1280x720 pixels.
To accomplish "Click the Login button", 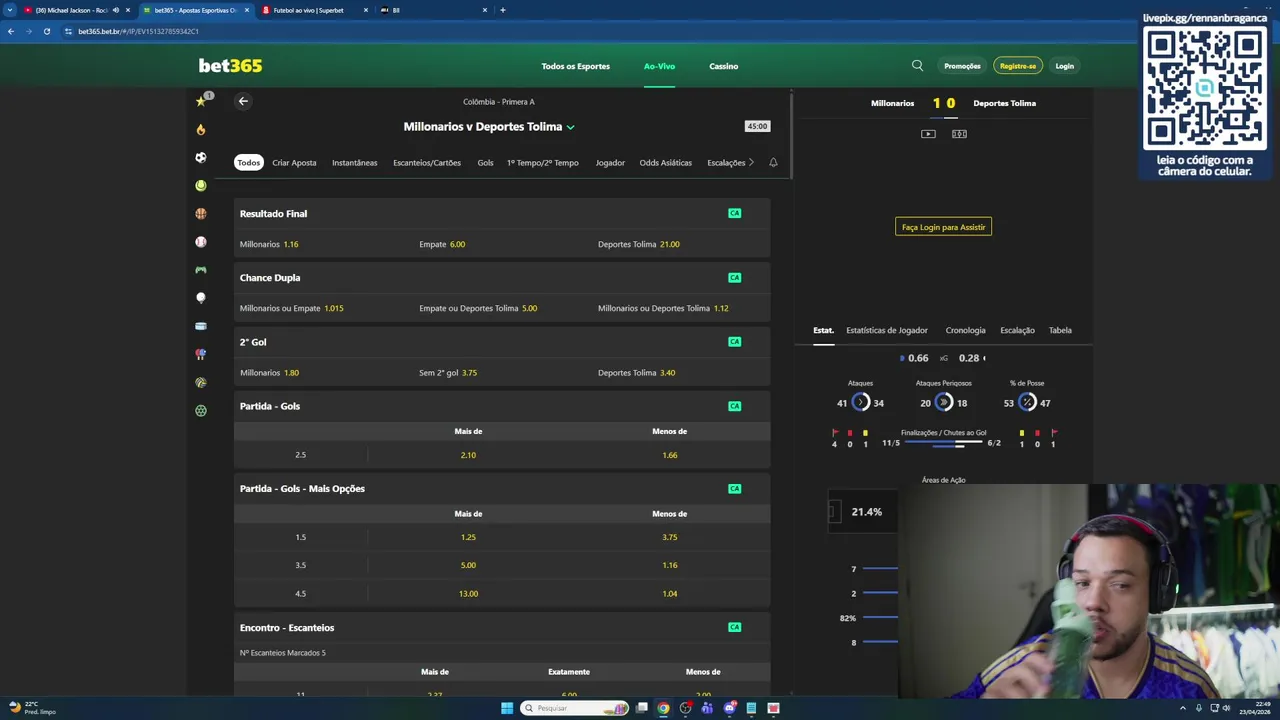I will click(x=1064, y=66).
